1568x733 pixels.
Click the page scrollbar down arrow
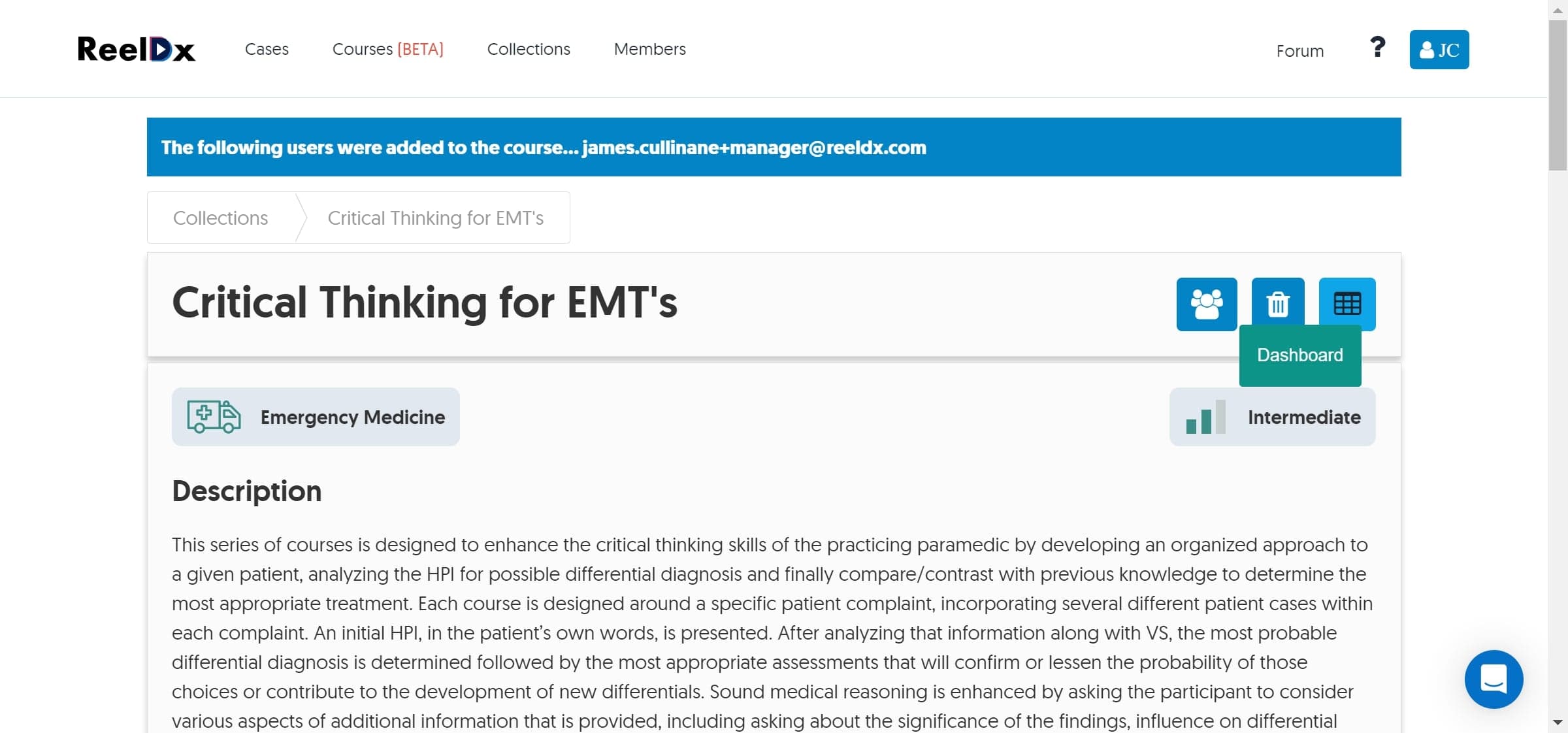click(1558, 723)
